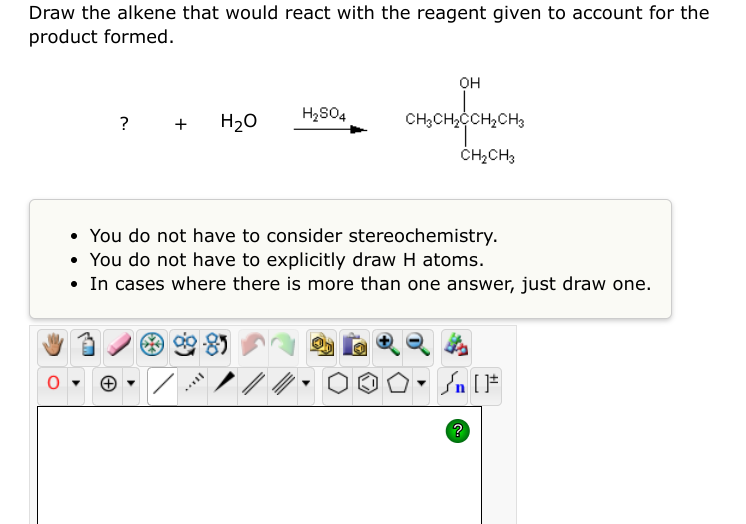Redo with the green arrow
The width and height of the screenshot is (746, 524).
pyautogui.click(x=284, y=345)
